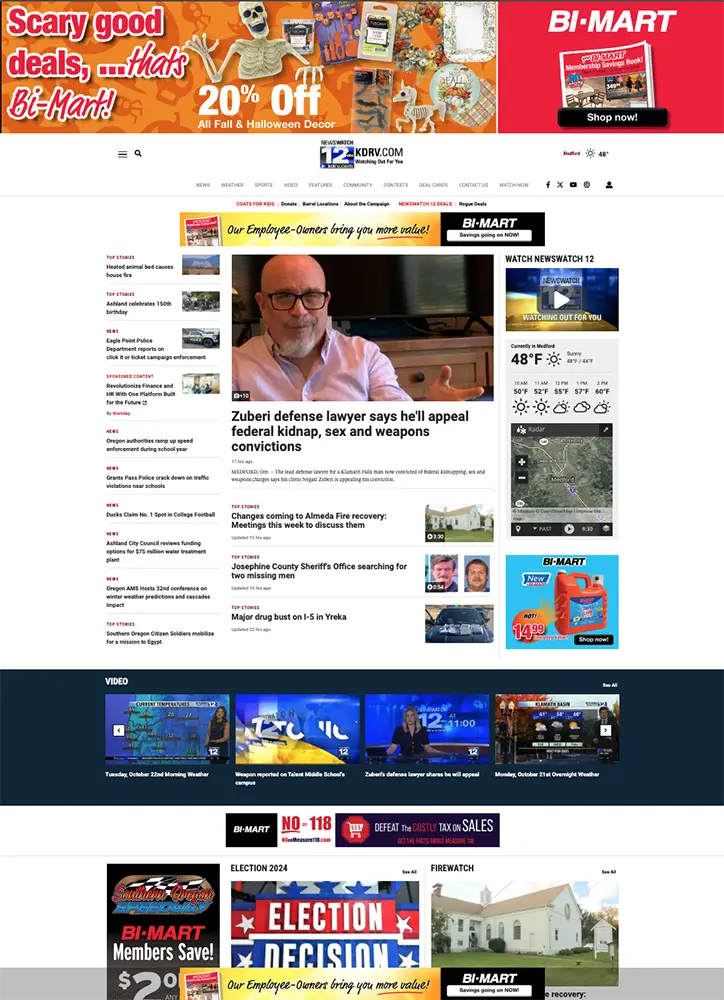Screen dimensions: 724x1000
Task: Click the Coats for Kids Donate link
Action: coord(289,204)
